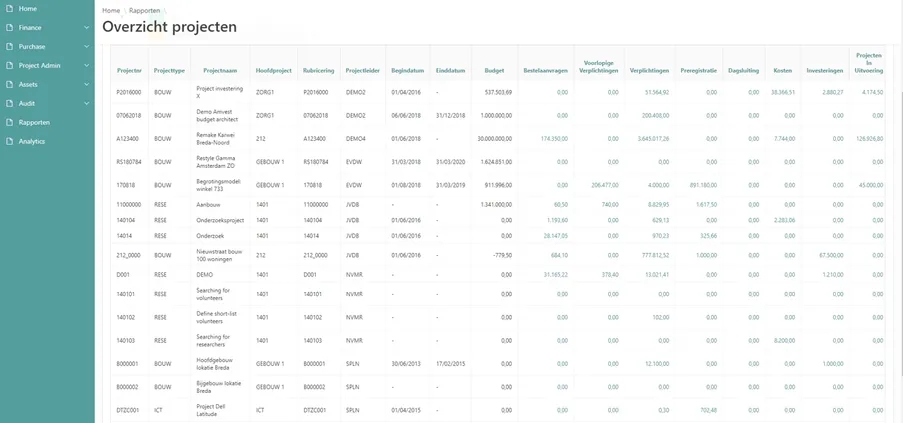Click the Home page icon in sidebar

pos(9,9)
